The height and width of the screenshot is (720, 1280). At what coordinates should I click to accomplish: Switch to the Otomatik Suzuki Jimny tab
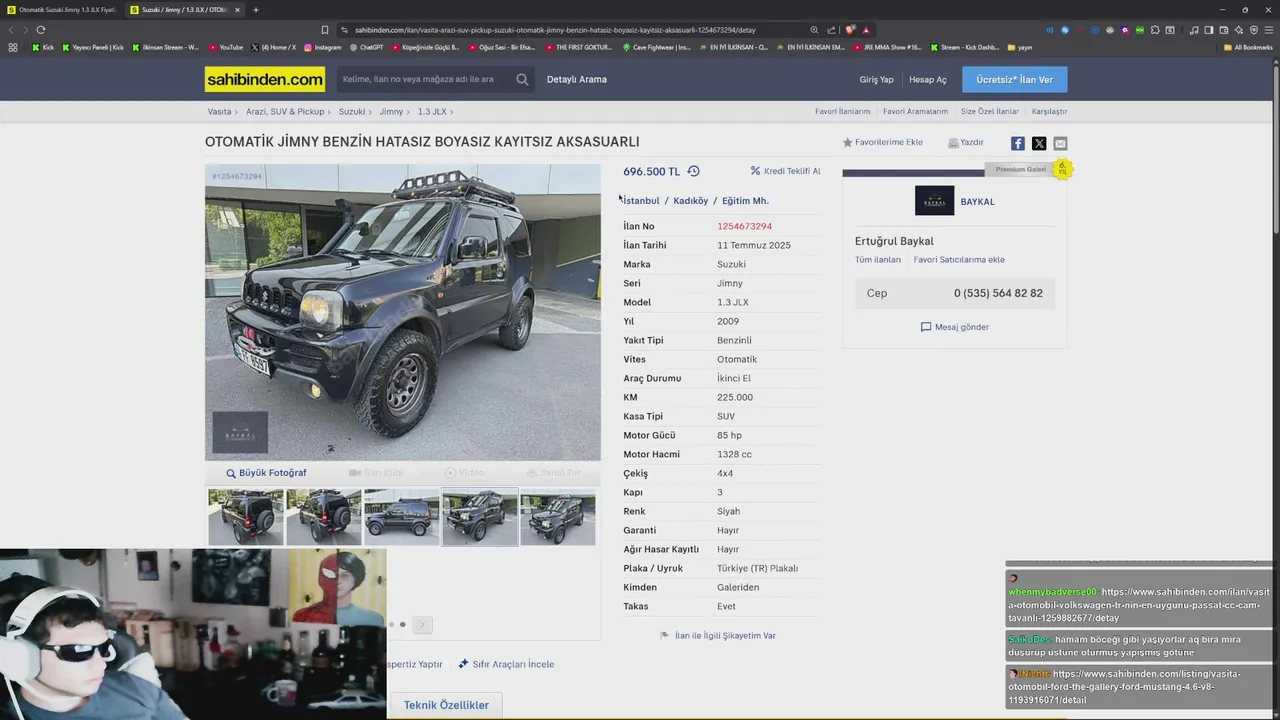(61, 10)
